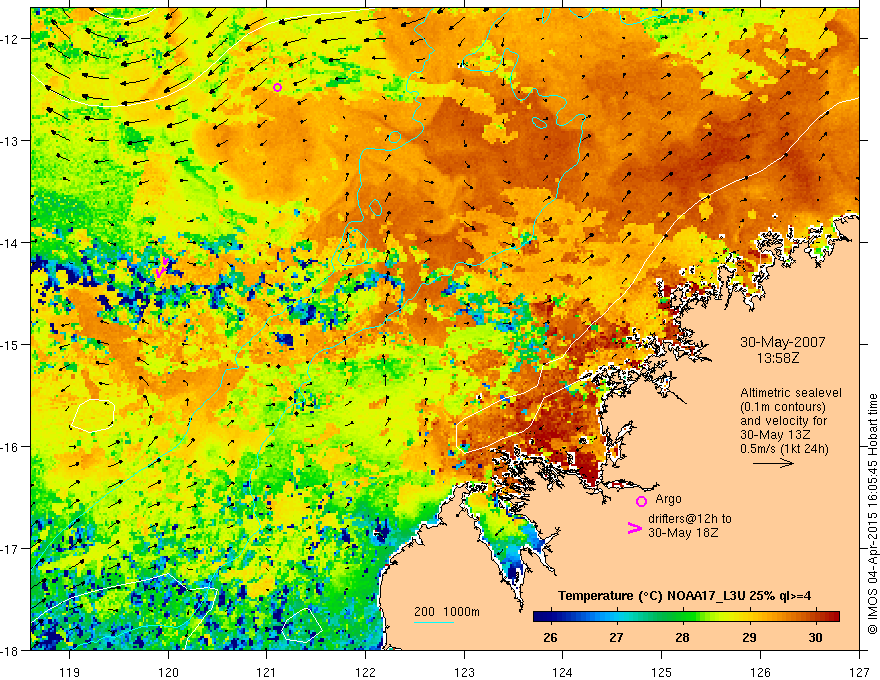Click the longitude axis label '123'
This screenshot has width=880, height=680.
coord(464,672)
